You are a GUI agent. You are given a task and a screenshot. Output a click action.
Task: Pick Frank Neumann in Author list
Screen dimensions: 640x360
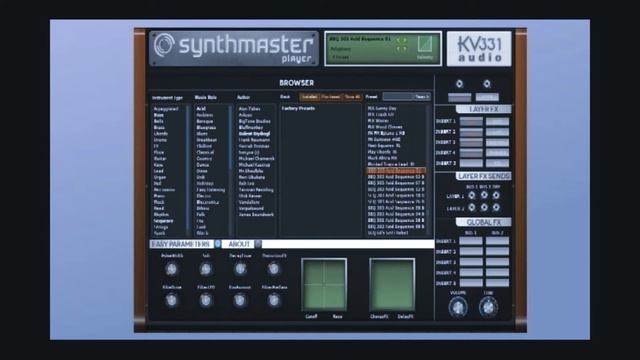pos(254,140)
